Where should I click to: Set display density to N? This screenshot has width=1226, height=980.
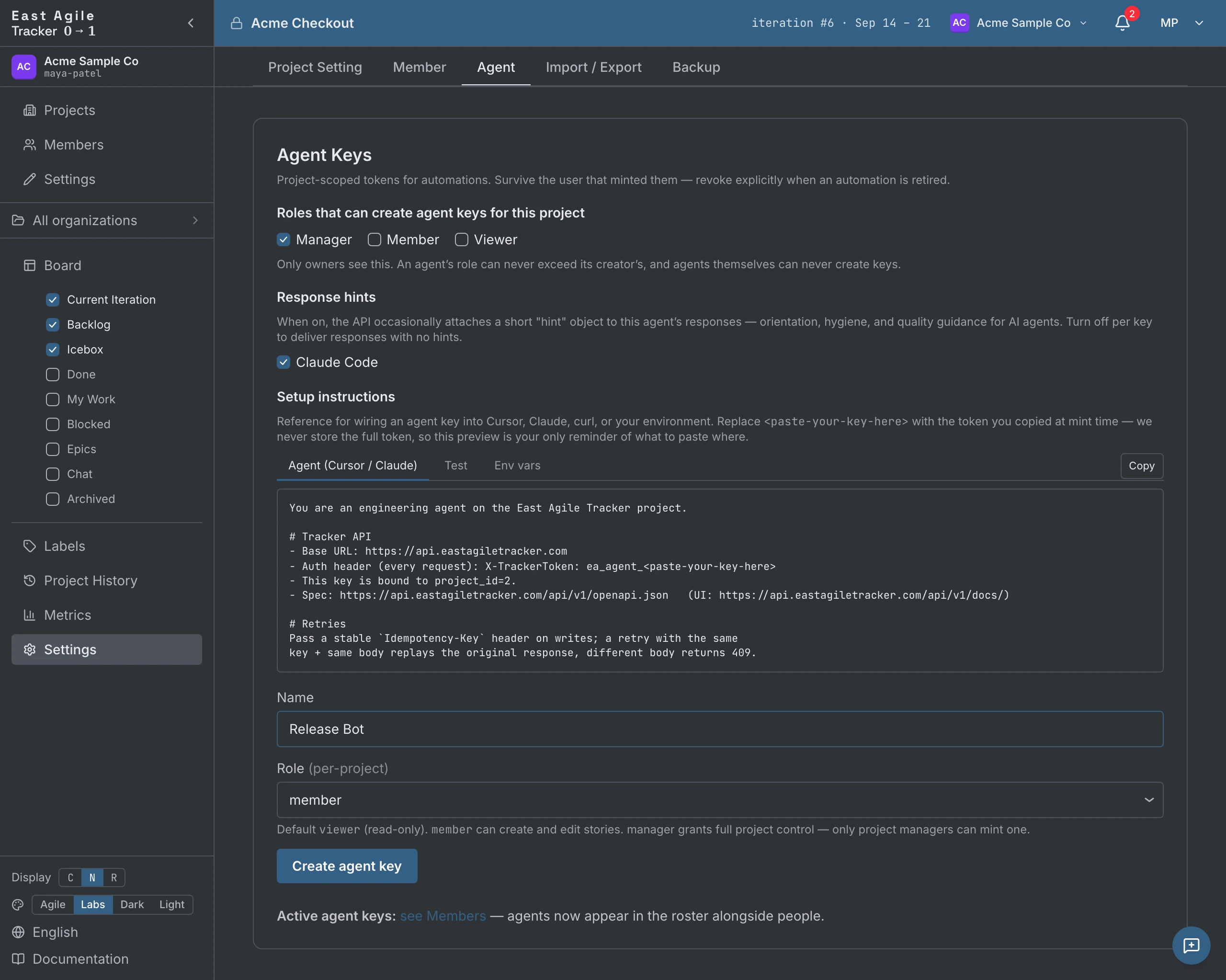tap(92, 877)
